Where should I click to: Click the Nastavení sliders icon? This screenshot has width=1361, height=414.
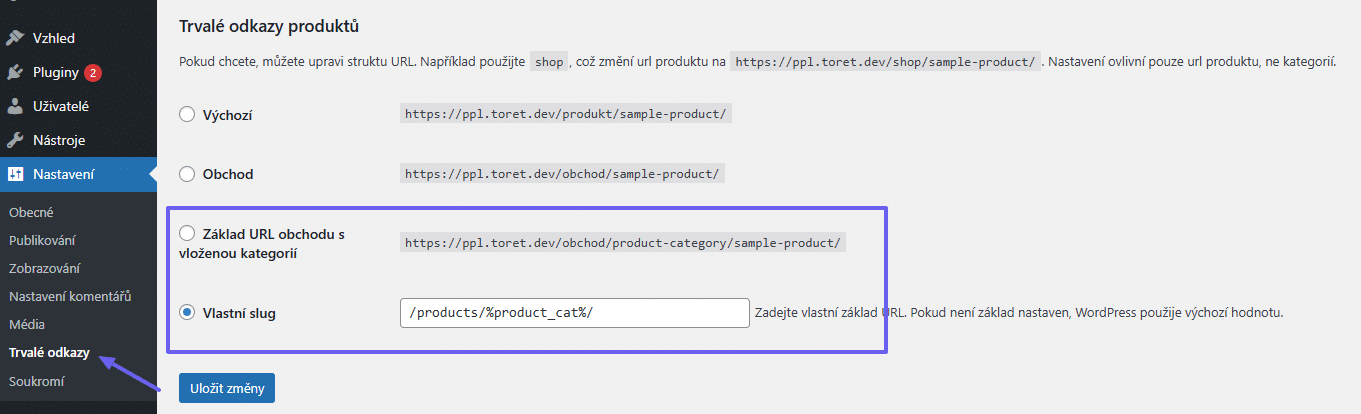[x=15, y=174]
